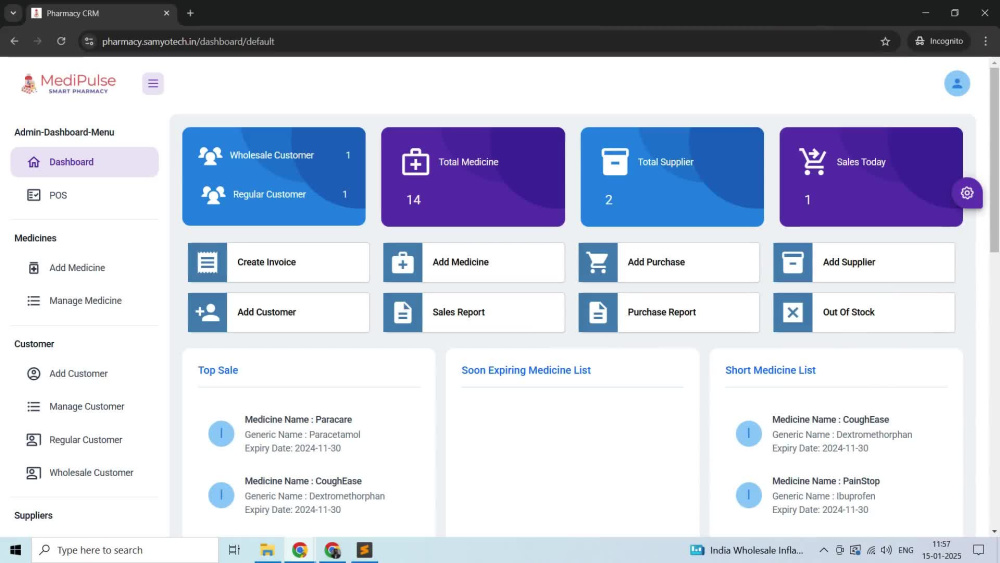Click the Short Medicine List heading
Viewport: 1000px width, 563px height.
coord(770,370)
